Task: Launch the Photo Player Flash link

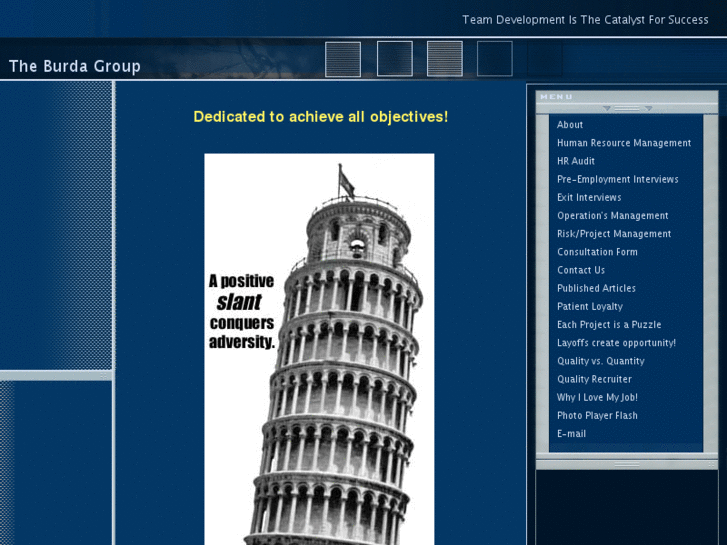Action: click(597, 416)
